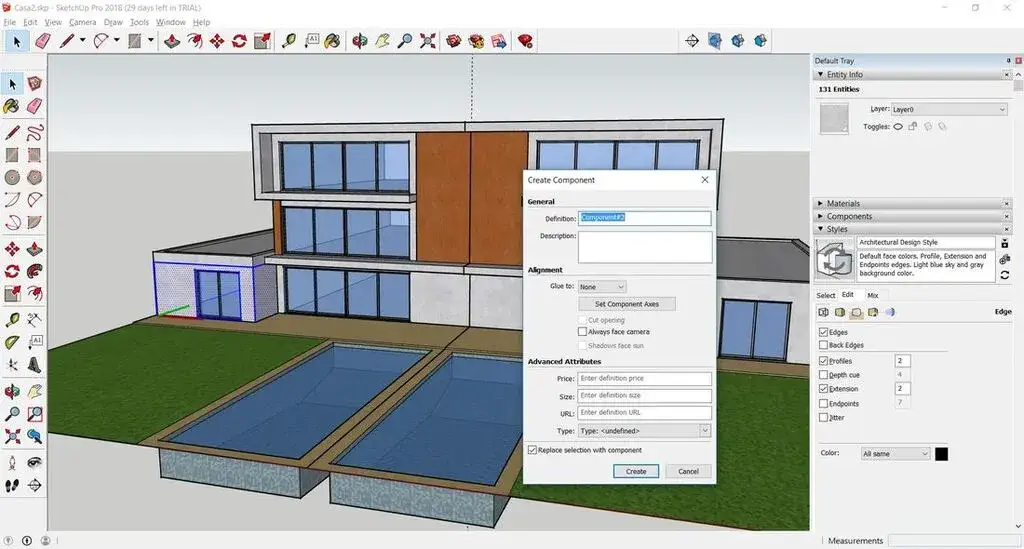Image resolution: width=1024 pixels, height=549 pixels.
Task: Enable the Endpoints checkbox
Action: (824, 403)
